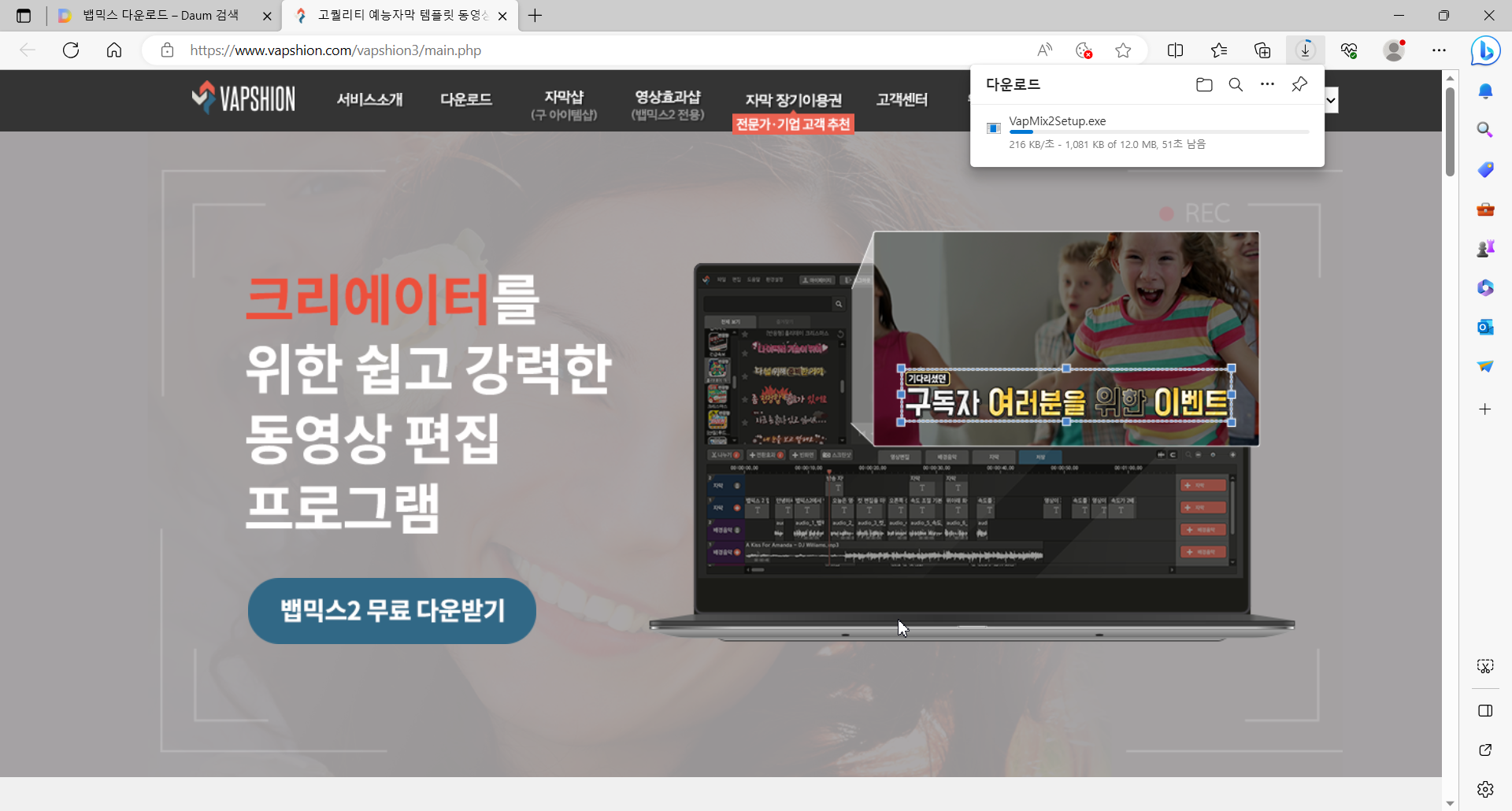Screen dimensions: 1512x811
Task: Open the 서비스소개 menu
Action: pos(369,99)
